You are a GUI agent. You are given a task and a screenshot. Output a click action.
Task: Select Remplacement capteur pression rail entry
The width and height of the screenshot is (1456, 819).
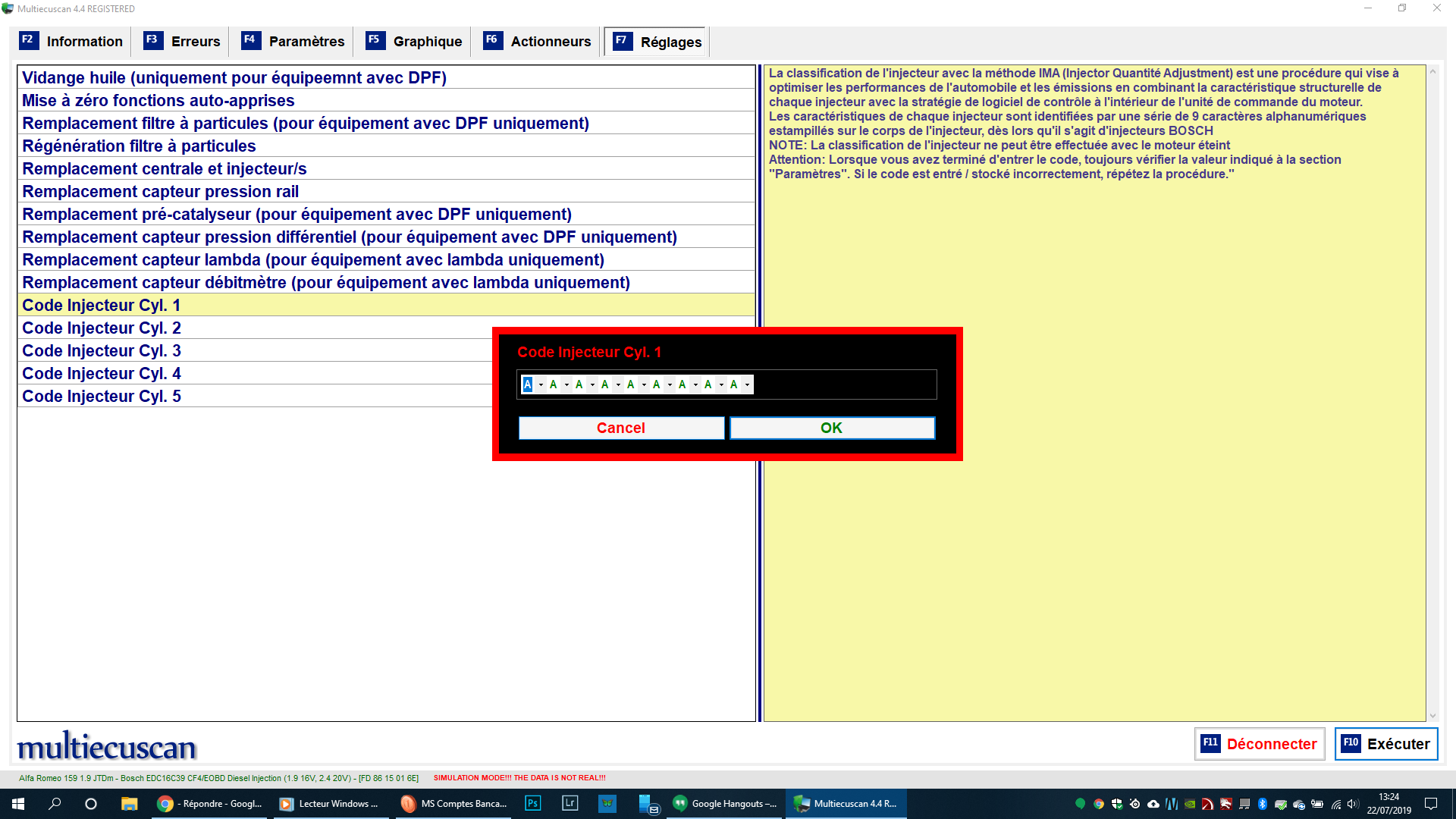point(160,192)
